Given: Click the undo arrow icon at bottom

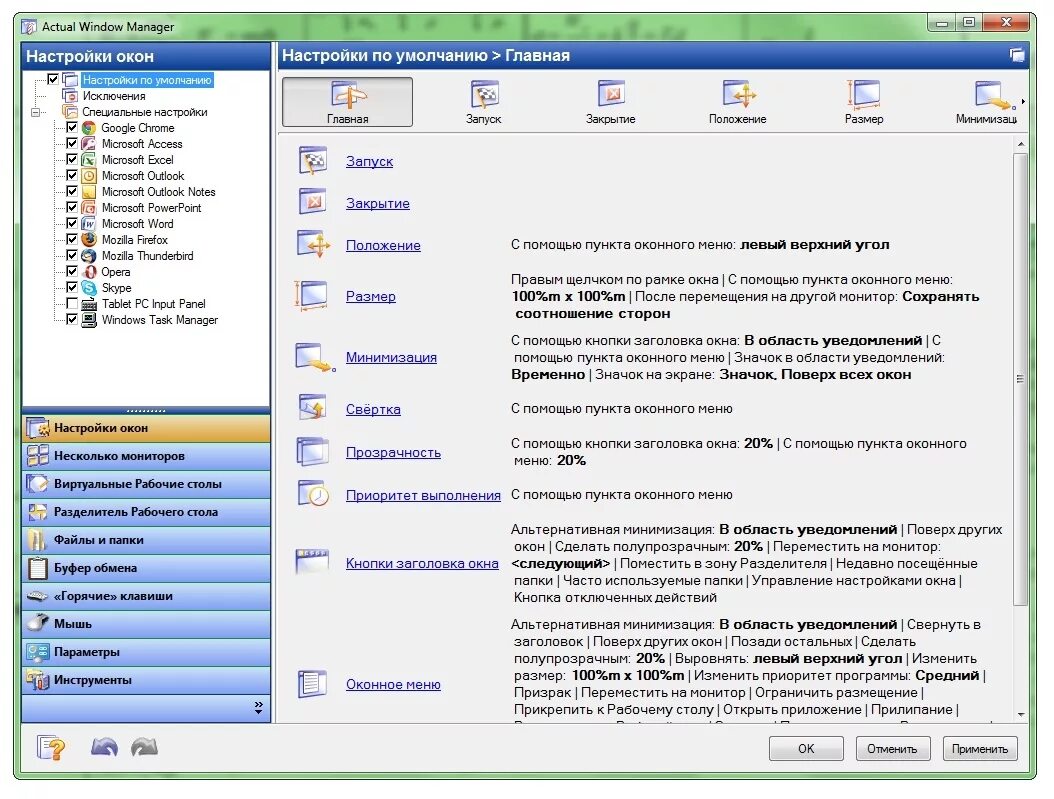Looking at the screenshot, I should pyautogui.click(x=104, y=747).
